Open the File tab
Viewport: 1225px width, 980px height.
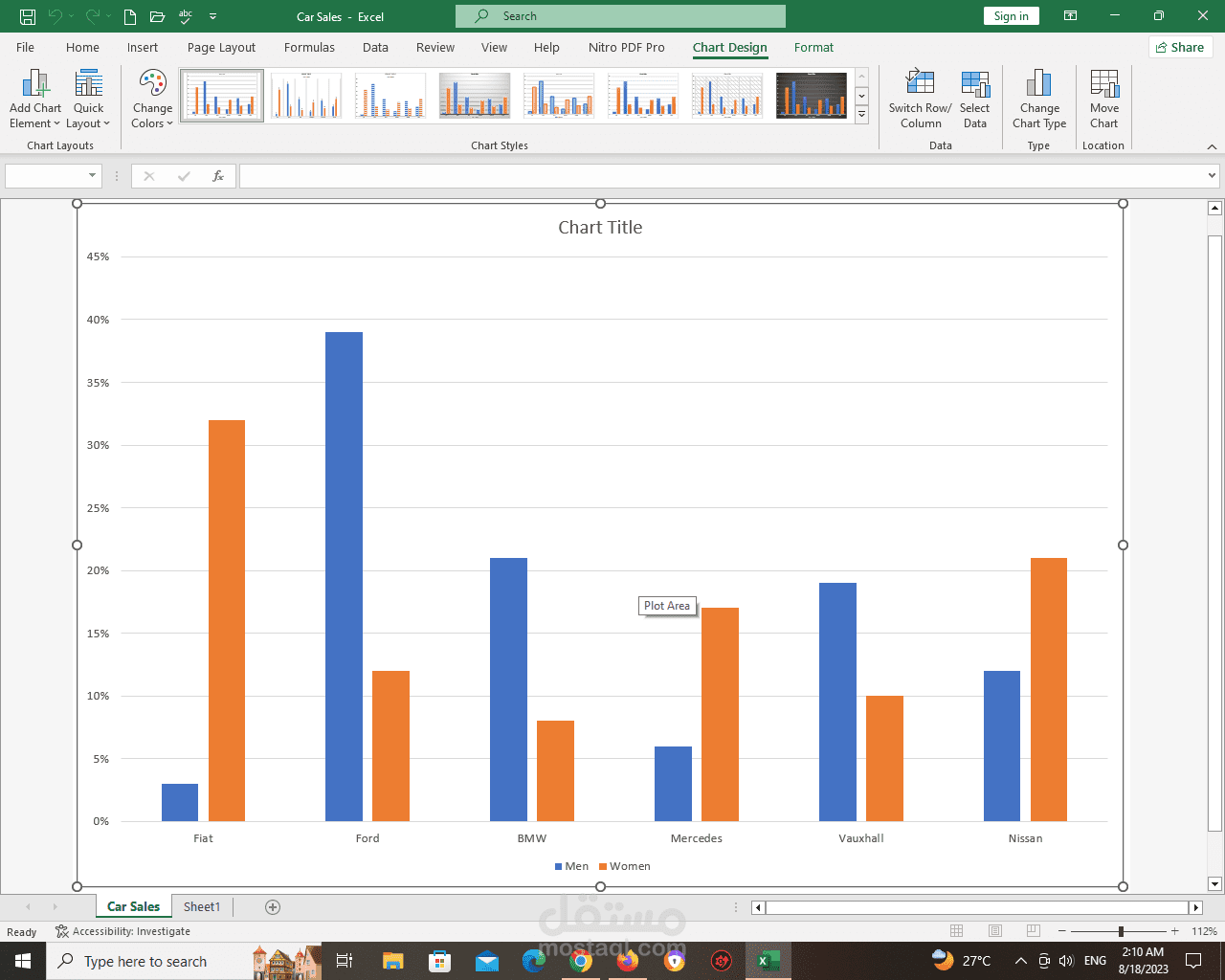point(26,47)
